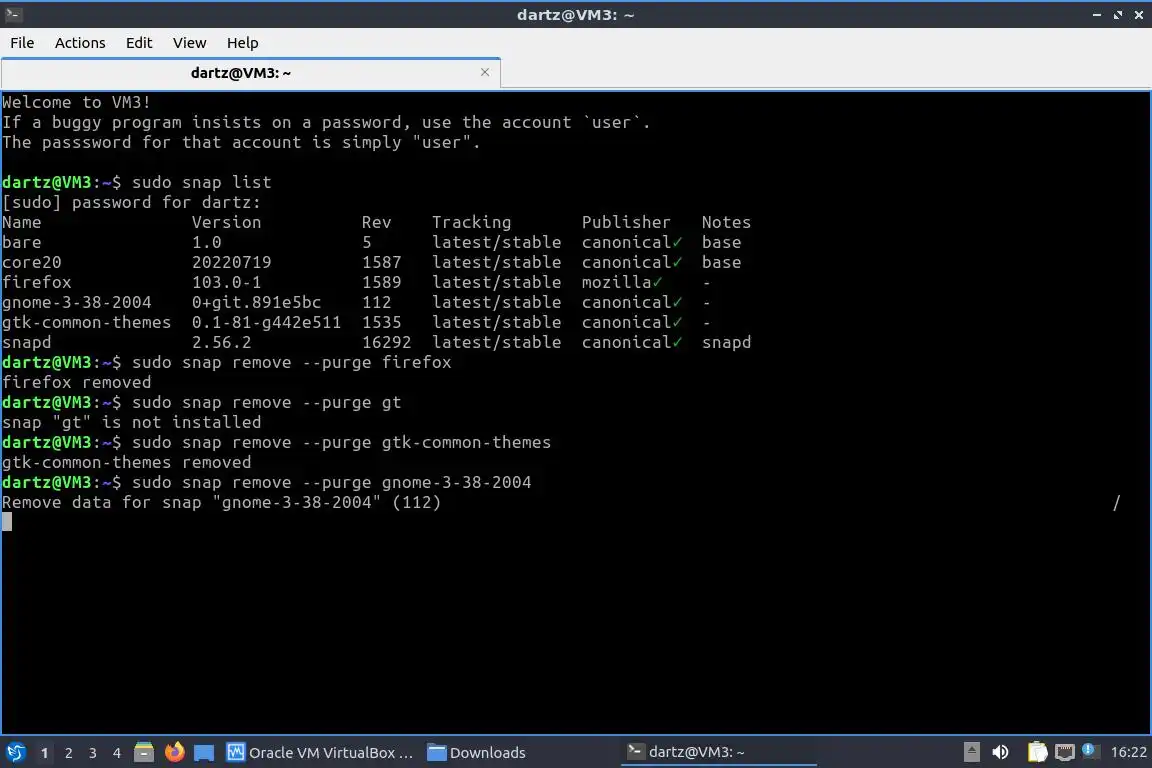
Task: Switch to workspace 1 in pager
Action: pos(44,753)
